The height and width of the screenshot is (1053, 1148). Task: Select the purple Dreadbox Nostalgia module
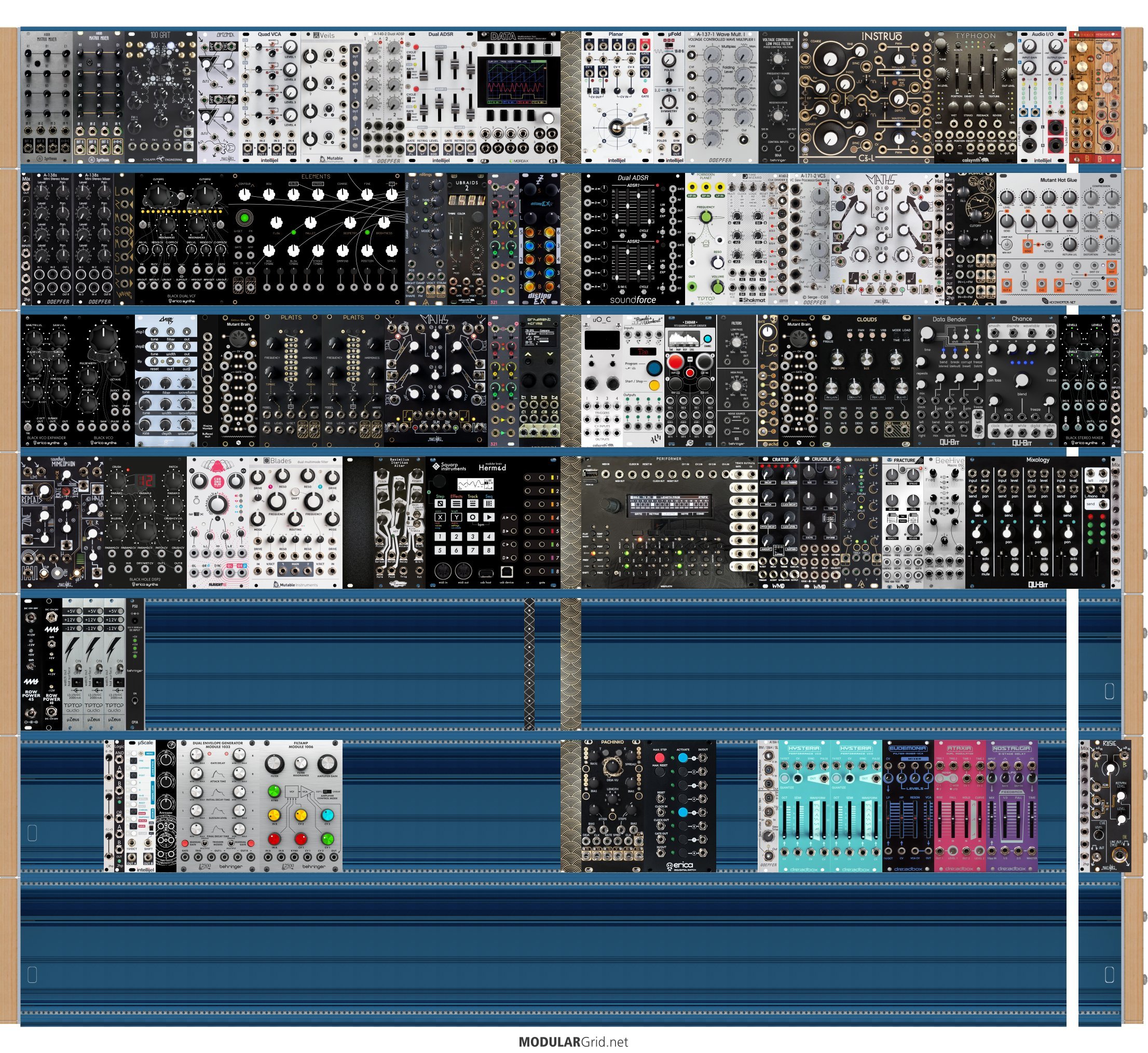1012,806
